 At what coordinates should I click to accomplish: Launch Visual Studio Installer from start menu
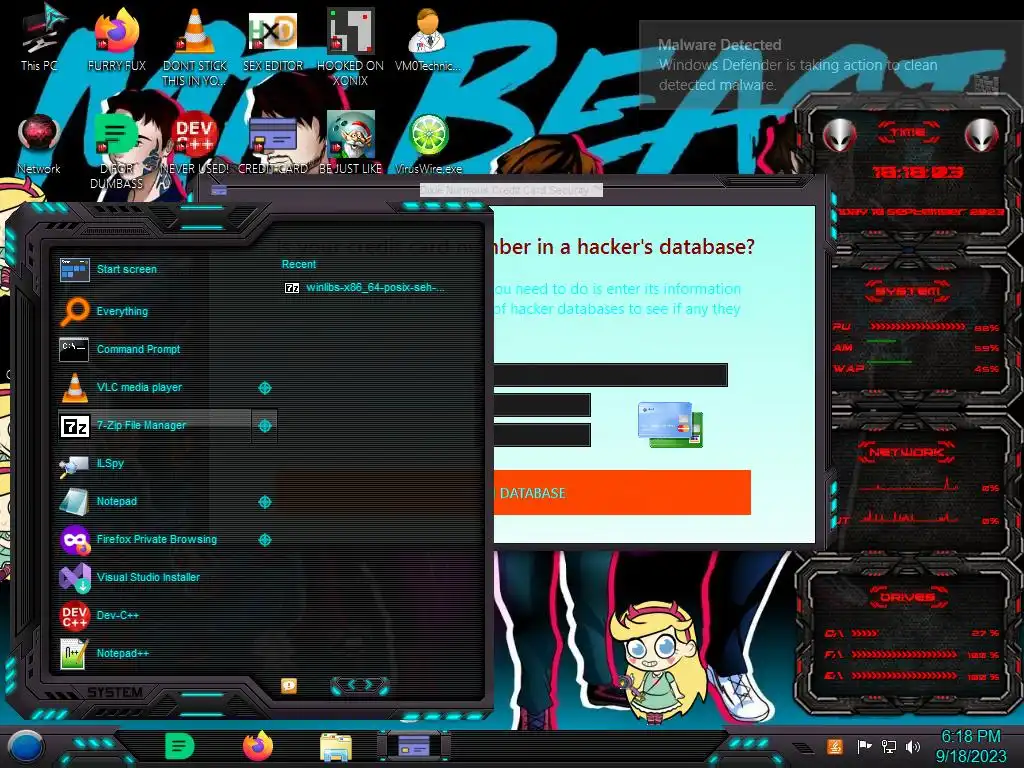point(129,577)
